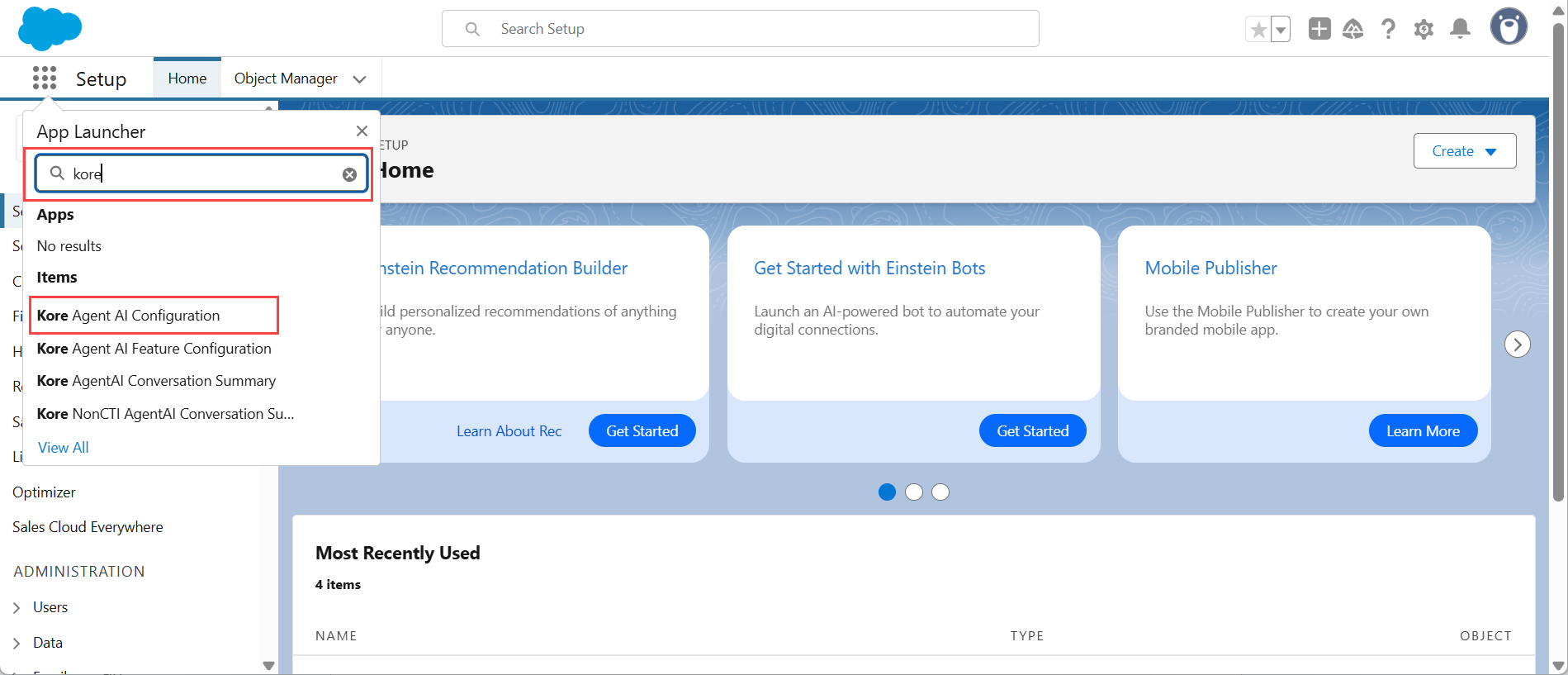Select the first carousel page dot
The width and height of the screenshot is (1568, 675).
887,492
